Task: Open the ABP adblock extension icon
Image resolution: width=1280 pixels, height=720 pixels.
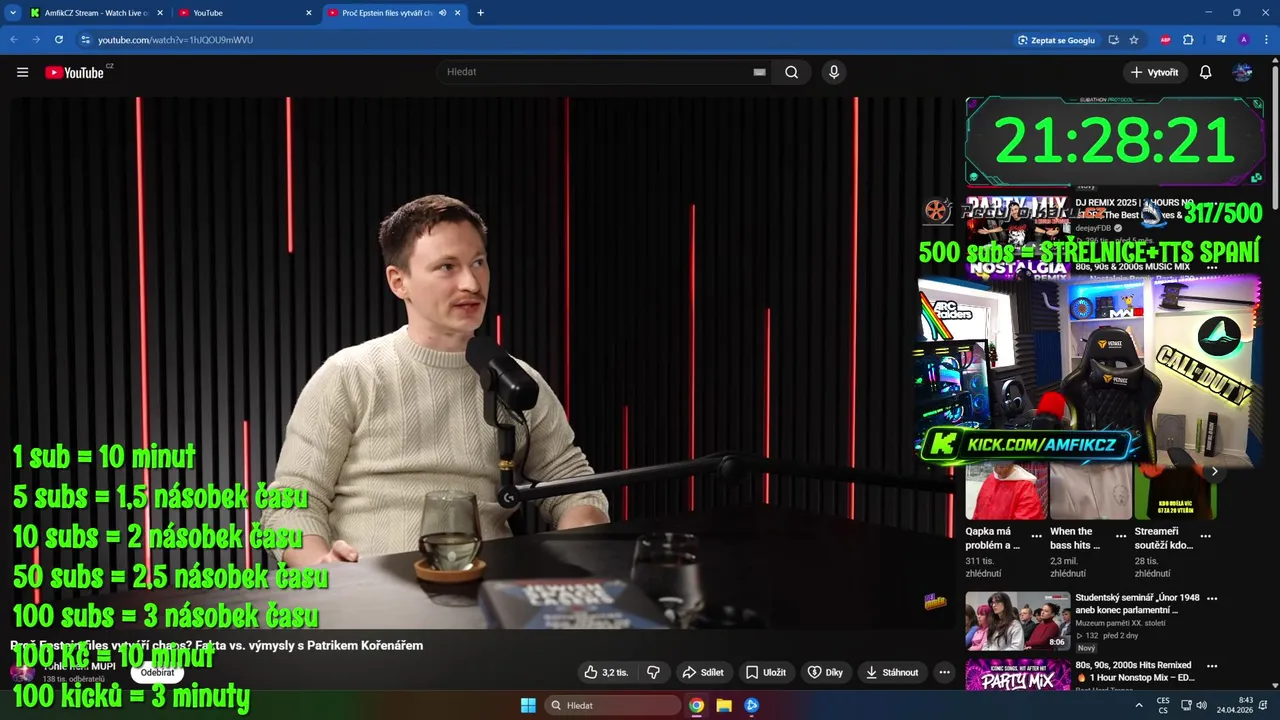Action: pos(1165,40)
